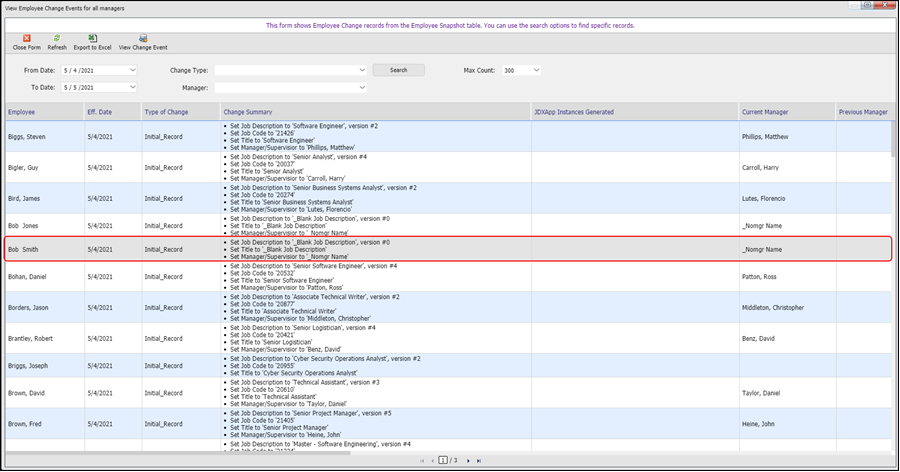900x472 pixels.
Task: Expand the Manager dropdown list
Action: pos(362,88)
